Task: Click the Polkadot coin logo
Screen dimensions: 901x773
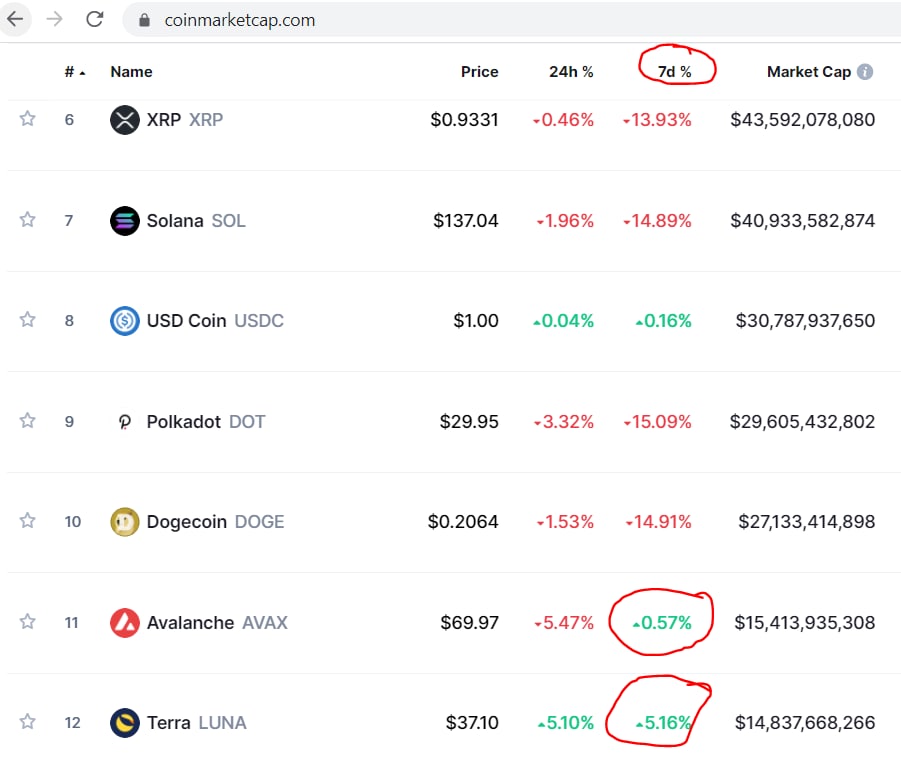Action: 125,422
